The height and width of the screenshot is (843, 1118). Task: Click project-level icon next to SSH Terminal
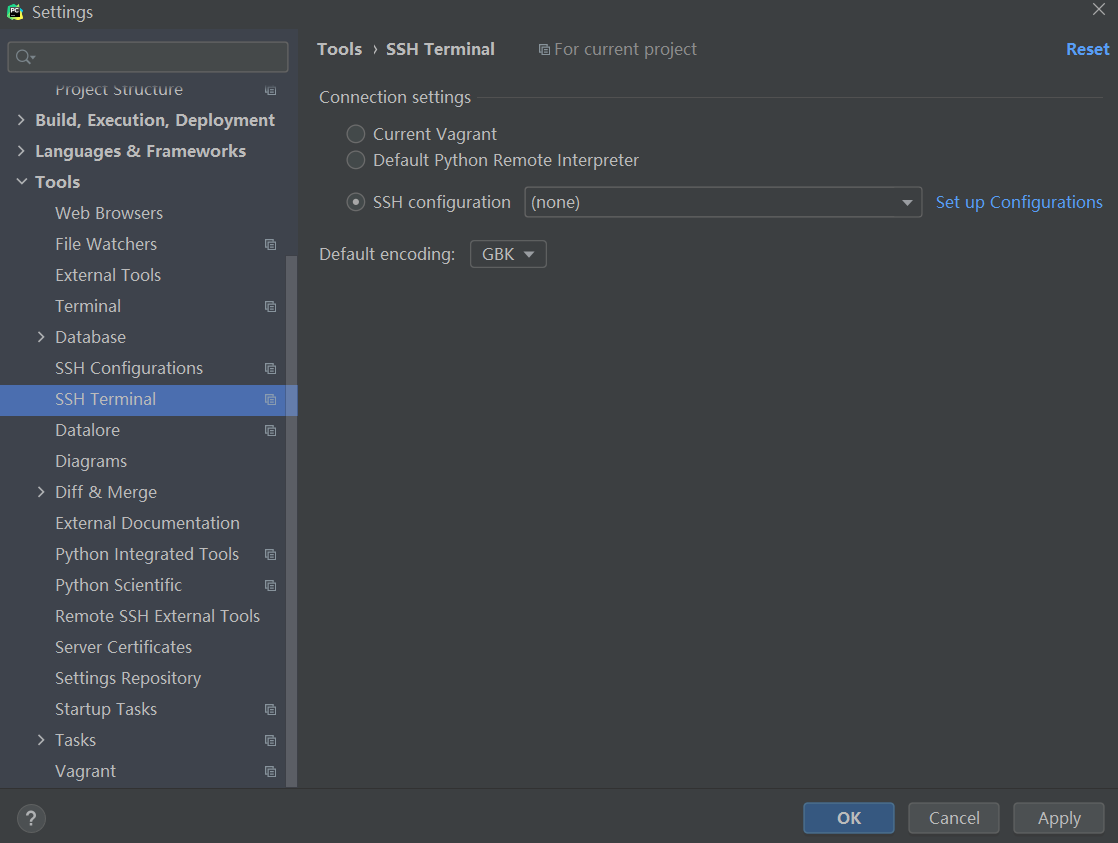point(270,399)
